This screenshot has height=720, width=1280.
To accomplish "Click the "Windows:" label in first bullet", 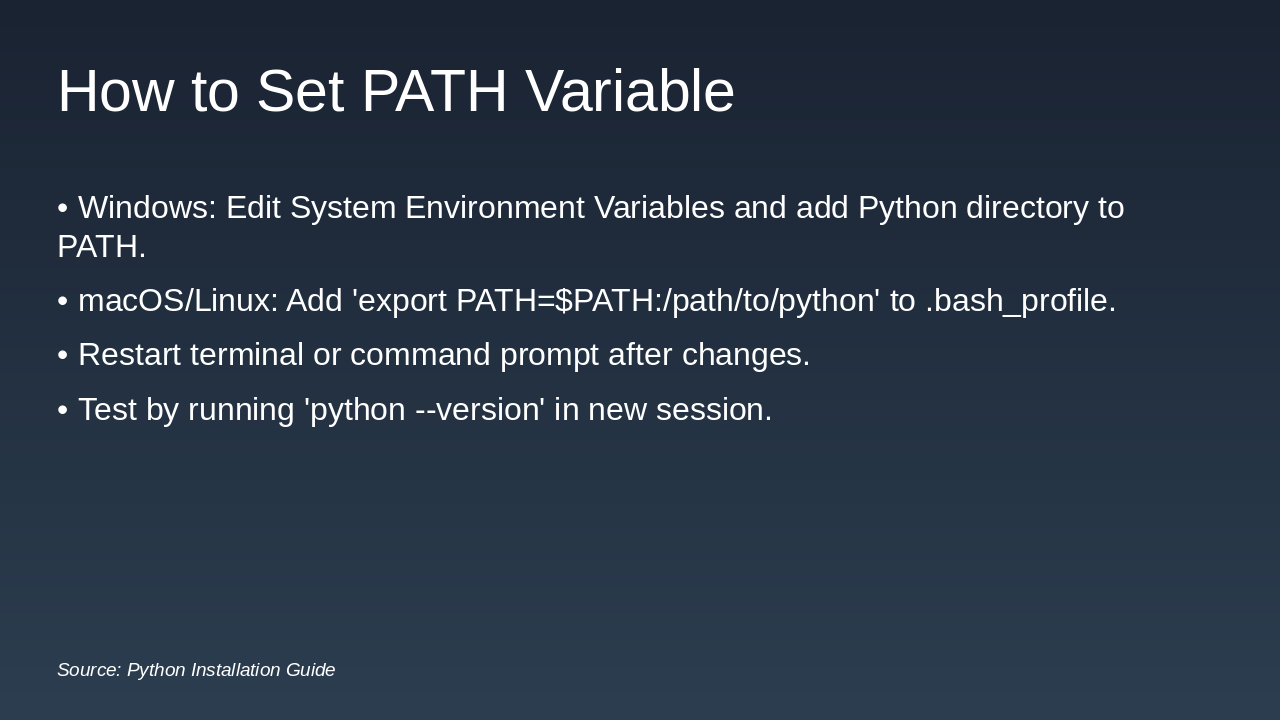I will point(147,208).
